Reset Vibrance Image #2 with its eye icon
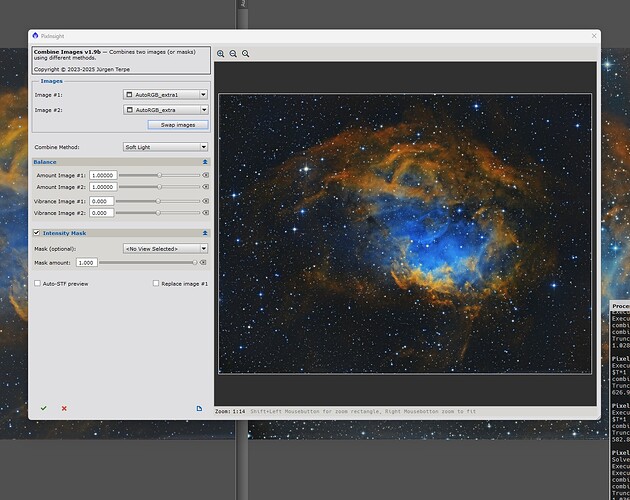This screenshot has width=630, height=500. pos(206,213)
